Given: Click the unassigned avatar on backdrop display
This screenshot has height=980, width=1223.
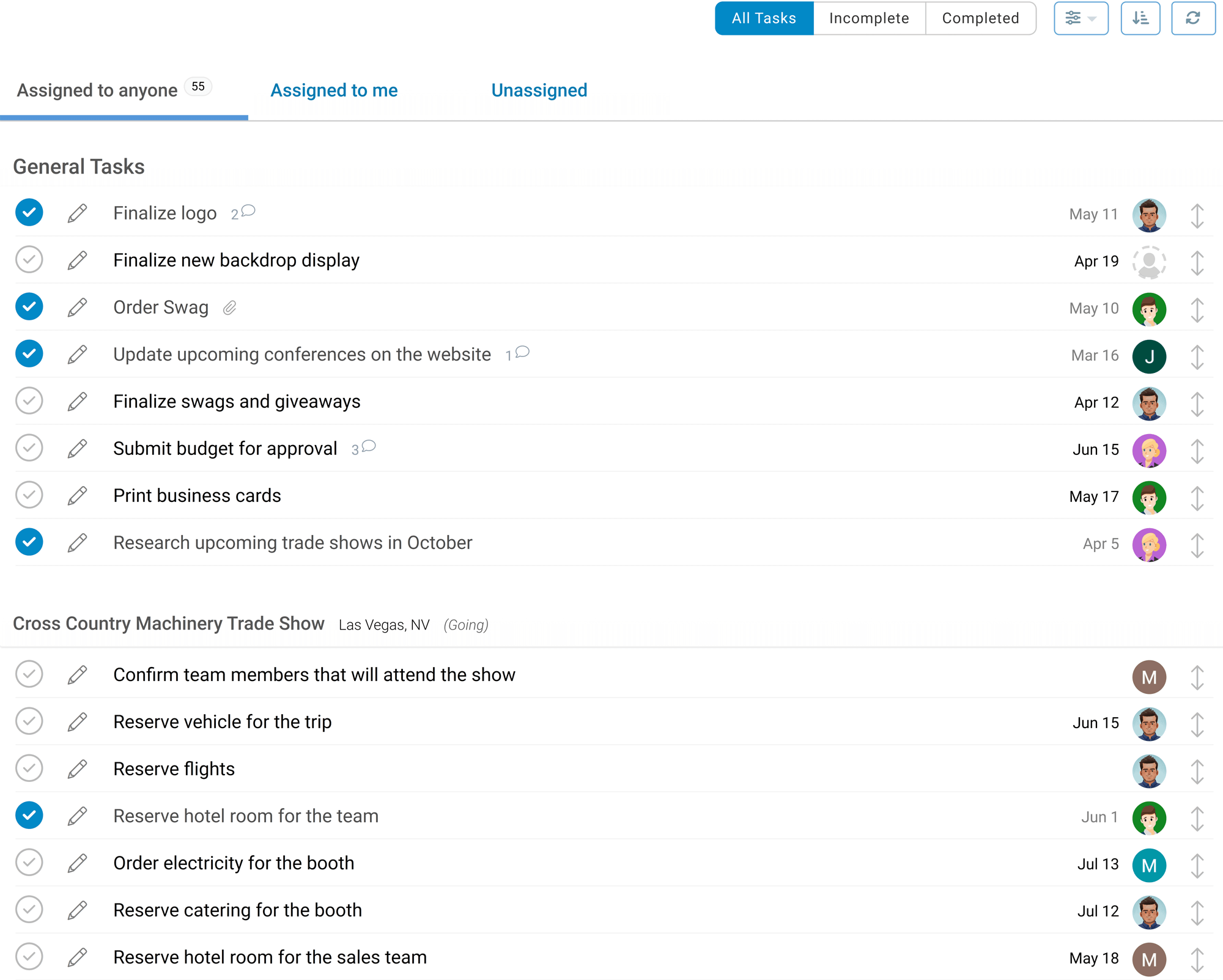Looking at the screenshot, I should (1148, 262).
